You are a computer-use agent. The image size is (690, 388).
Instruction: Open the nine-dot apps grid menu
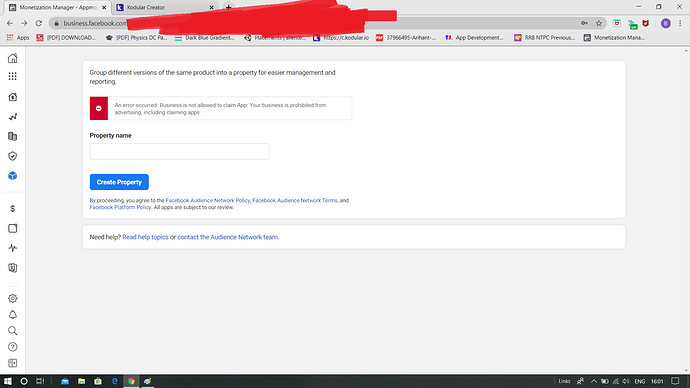pyautogui.click(x=12, y=77)
